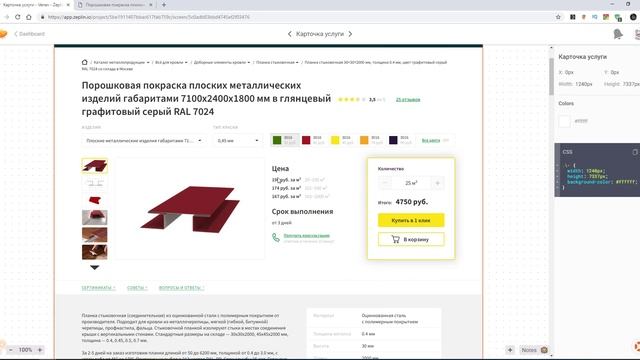Click the white color swatch in Colors

pos(564,121)
